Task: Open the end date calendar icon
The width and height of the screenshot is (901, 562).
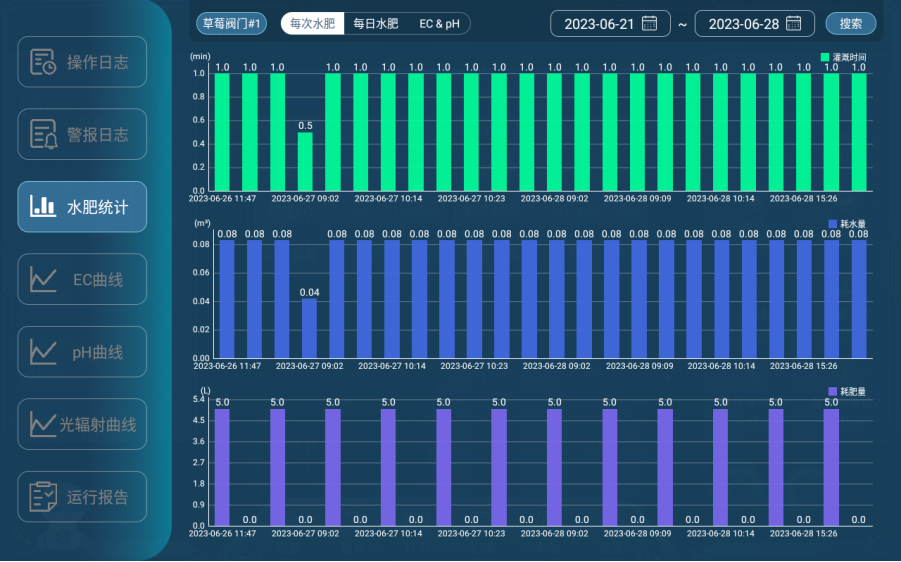Action: tap(793, 24)
